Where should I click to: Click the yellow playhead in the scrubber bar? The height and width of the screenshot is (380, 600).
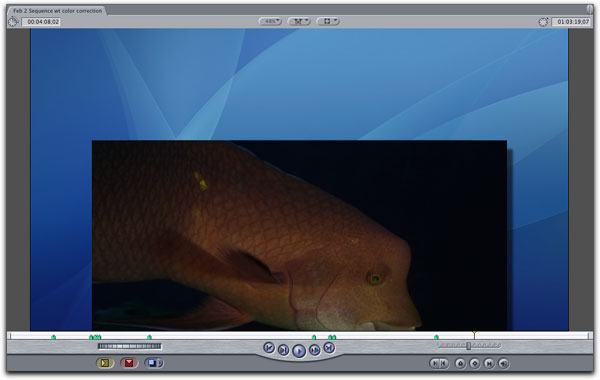point(474,334)
